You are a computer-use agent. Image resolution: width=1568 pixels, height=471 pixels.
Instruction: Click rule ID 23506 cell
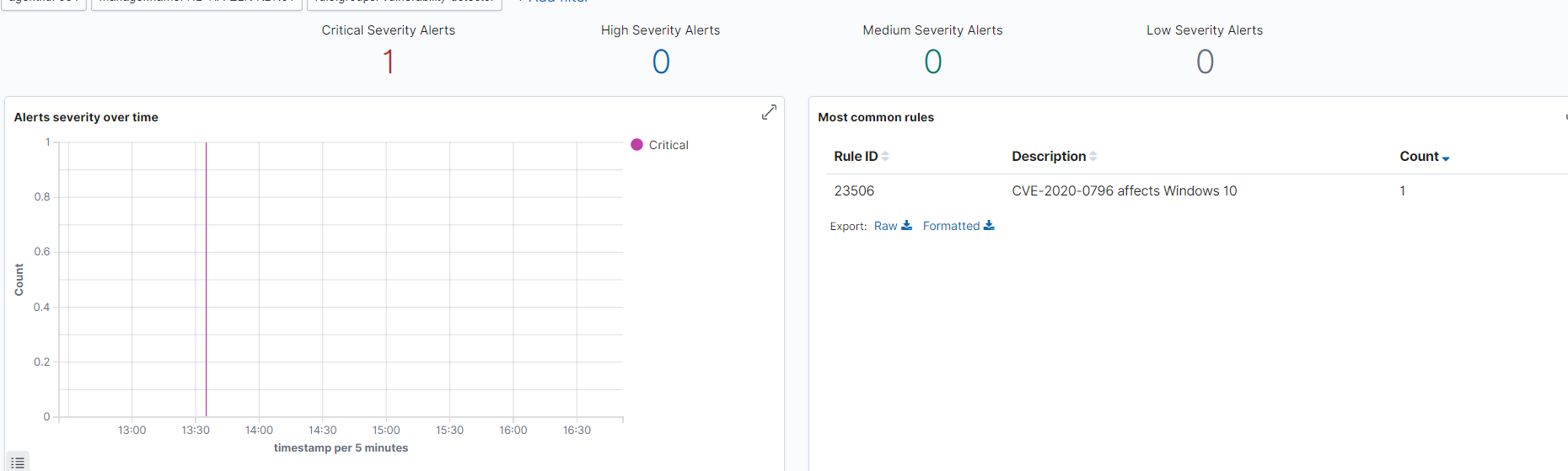point(854,191)
